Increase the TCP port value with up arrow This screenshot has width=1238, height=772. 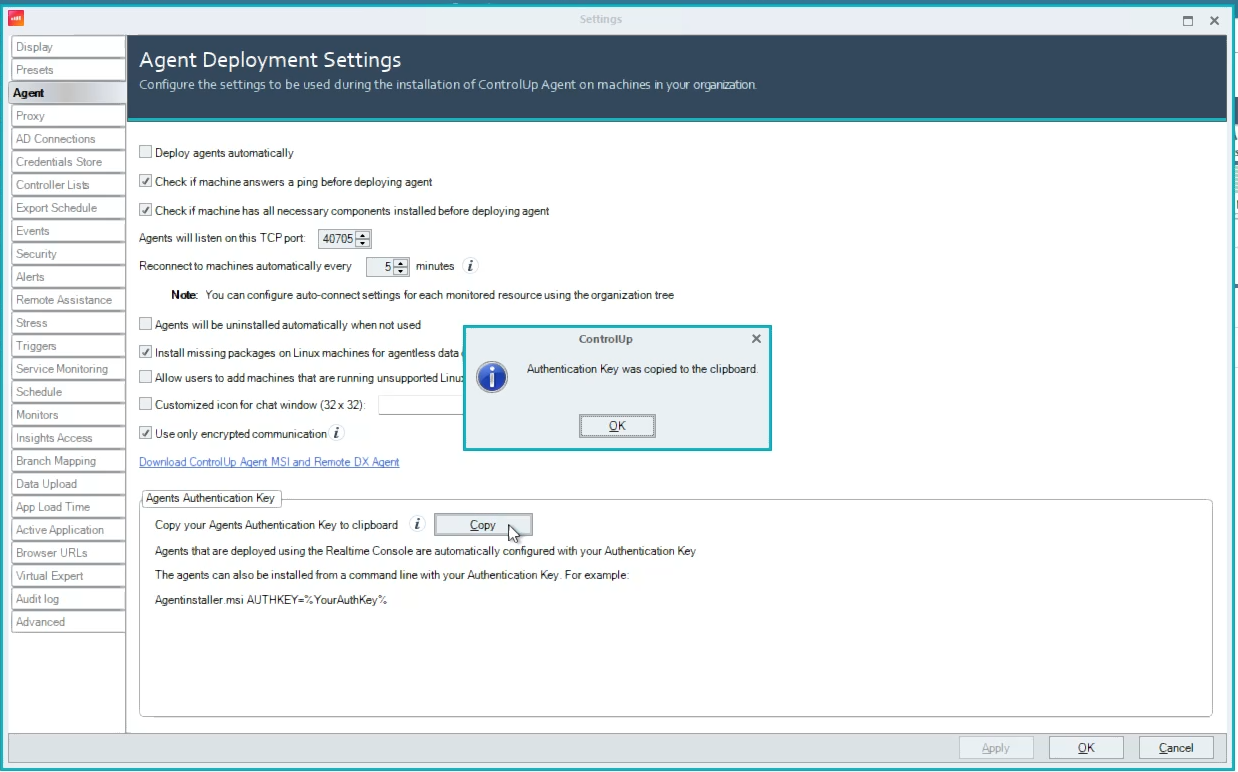363,235
